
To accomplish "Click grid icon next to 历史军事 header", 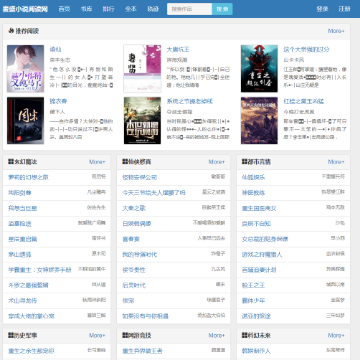I will pyautogui.click(x=11, y=335).
